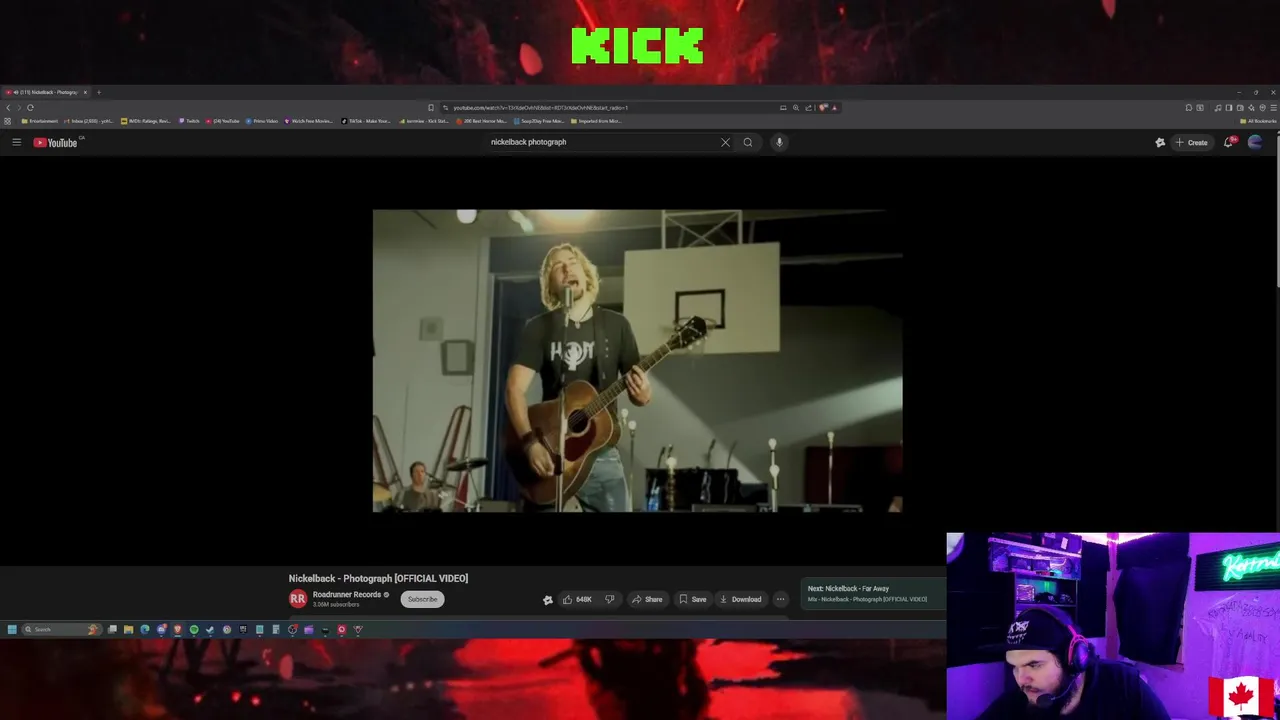
Task: Run the YouTube search magnifier button
Action: (x=747, y=142)
